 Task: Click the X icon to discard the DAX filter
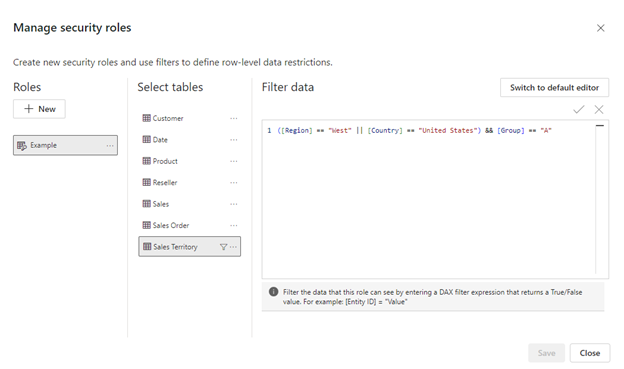pyautogui.click(x=599, y=109)
